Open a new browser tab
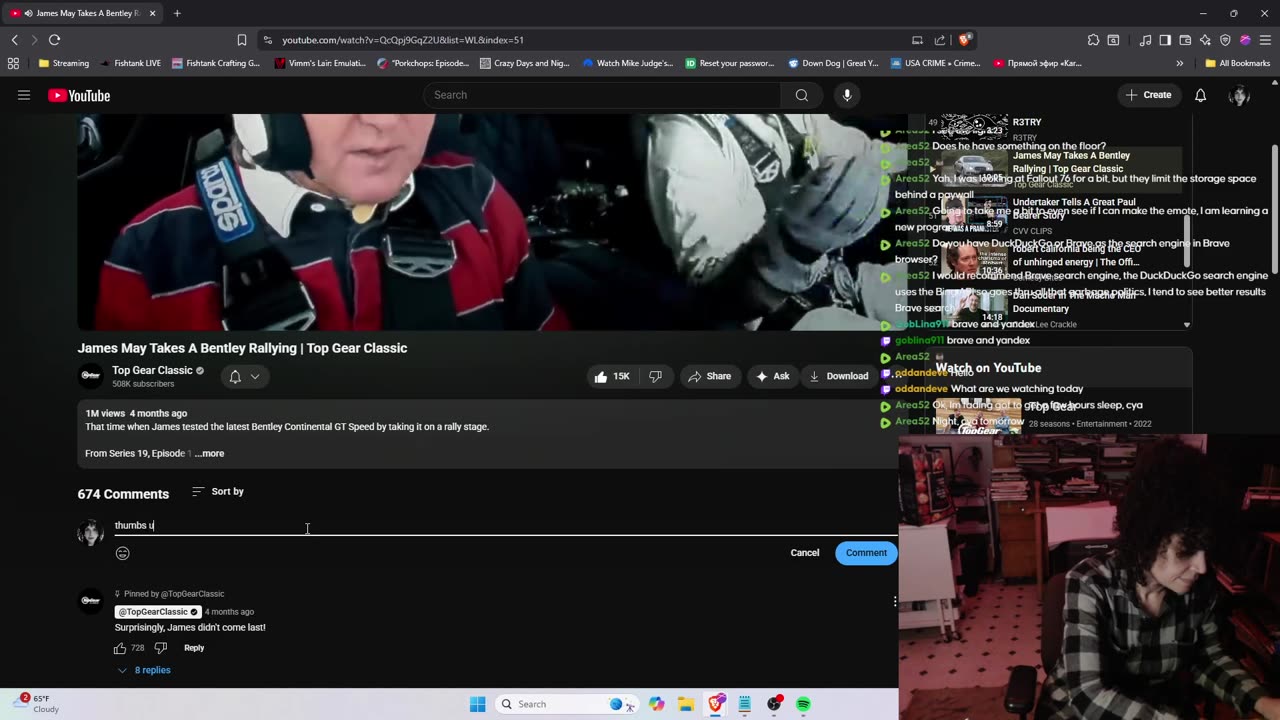This screenshot has height=720, width=1280. click(177, 13)
